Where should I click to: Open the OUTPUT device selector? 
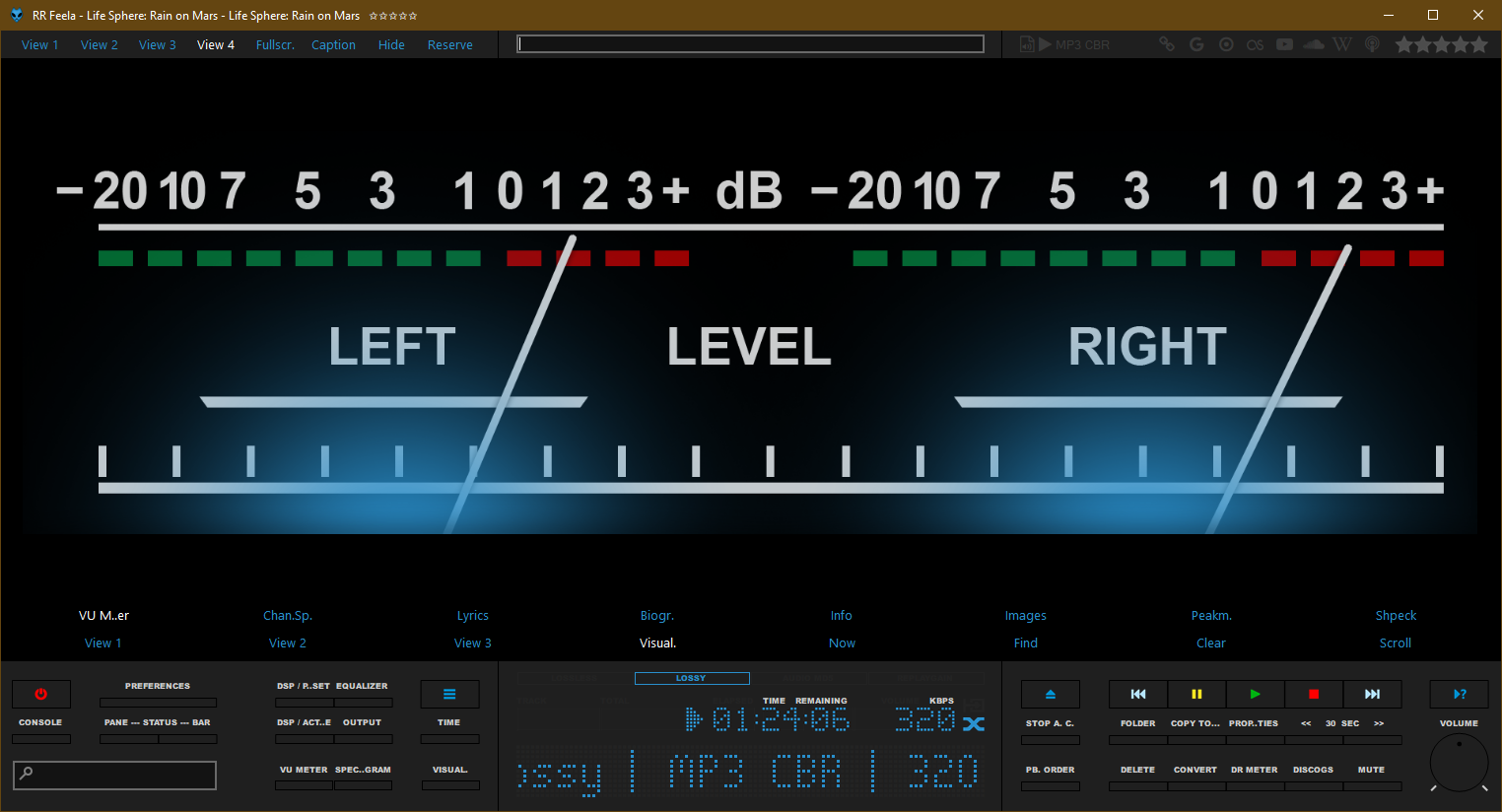[362, 738]
